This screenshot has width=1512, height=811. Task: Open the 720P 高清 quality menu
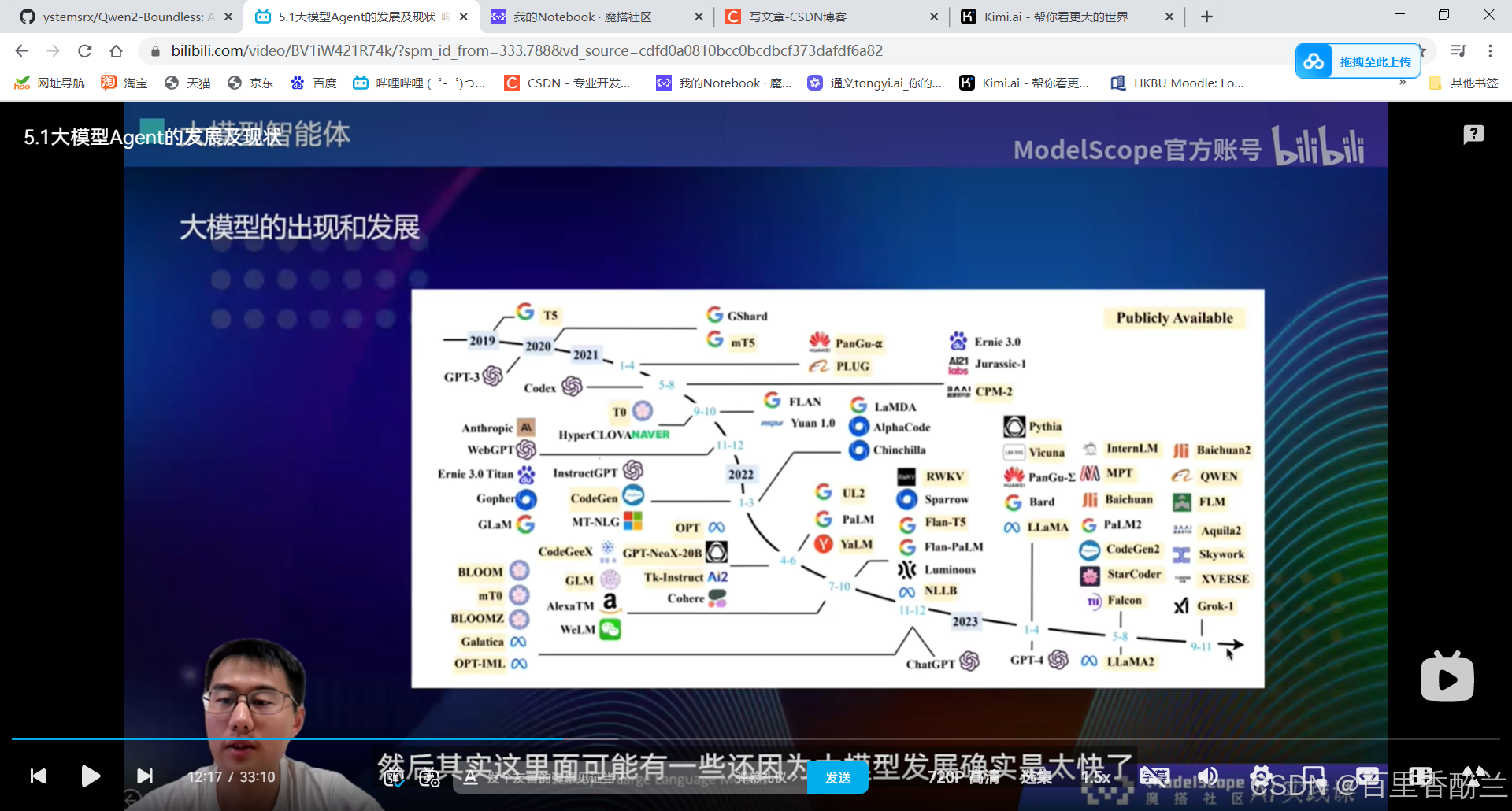click(964, 777)
